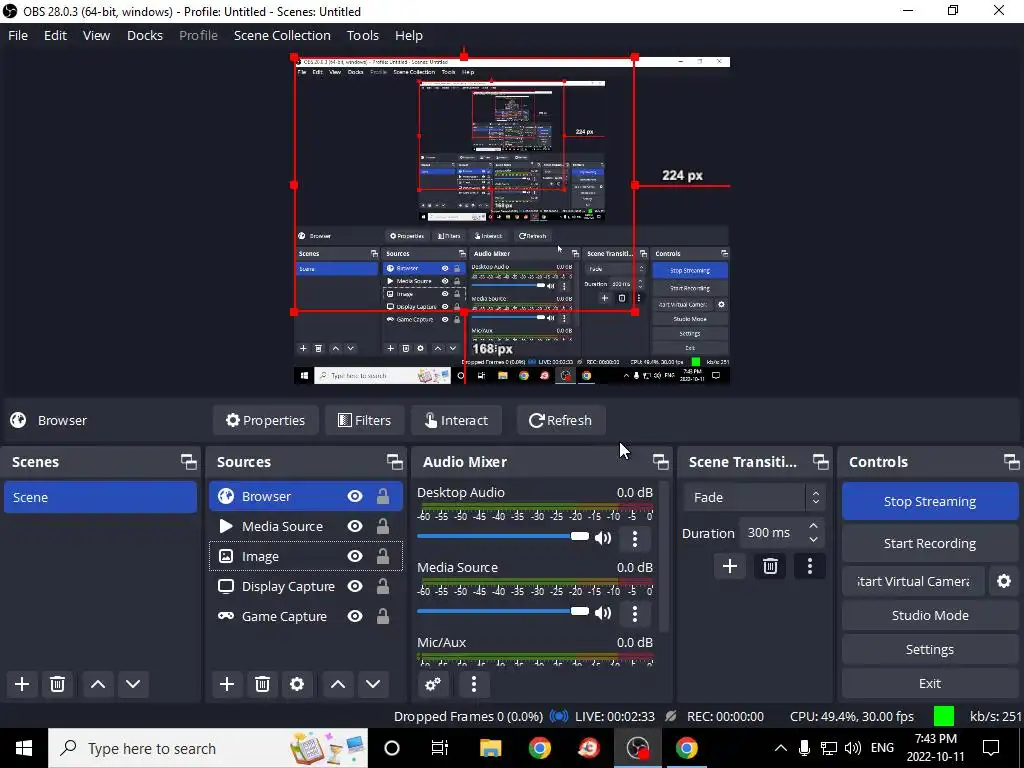The width and height of the screenshot is (1024, 768).
Task: Open the View menu
Action: [96, 35]
